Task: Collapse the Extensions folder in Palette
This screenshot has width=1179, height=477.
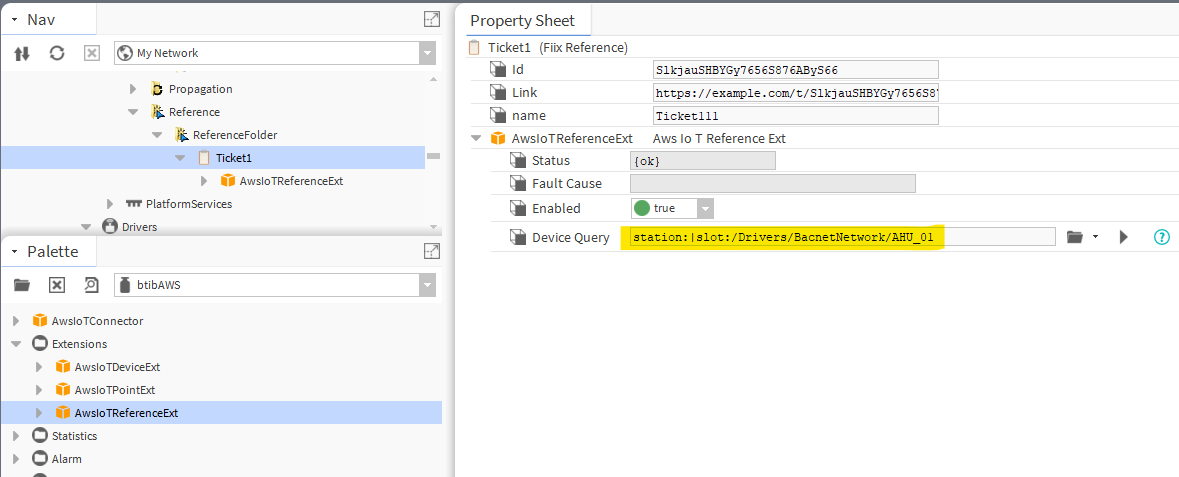Action: click(x=16, y=344)
